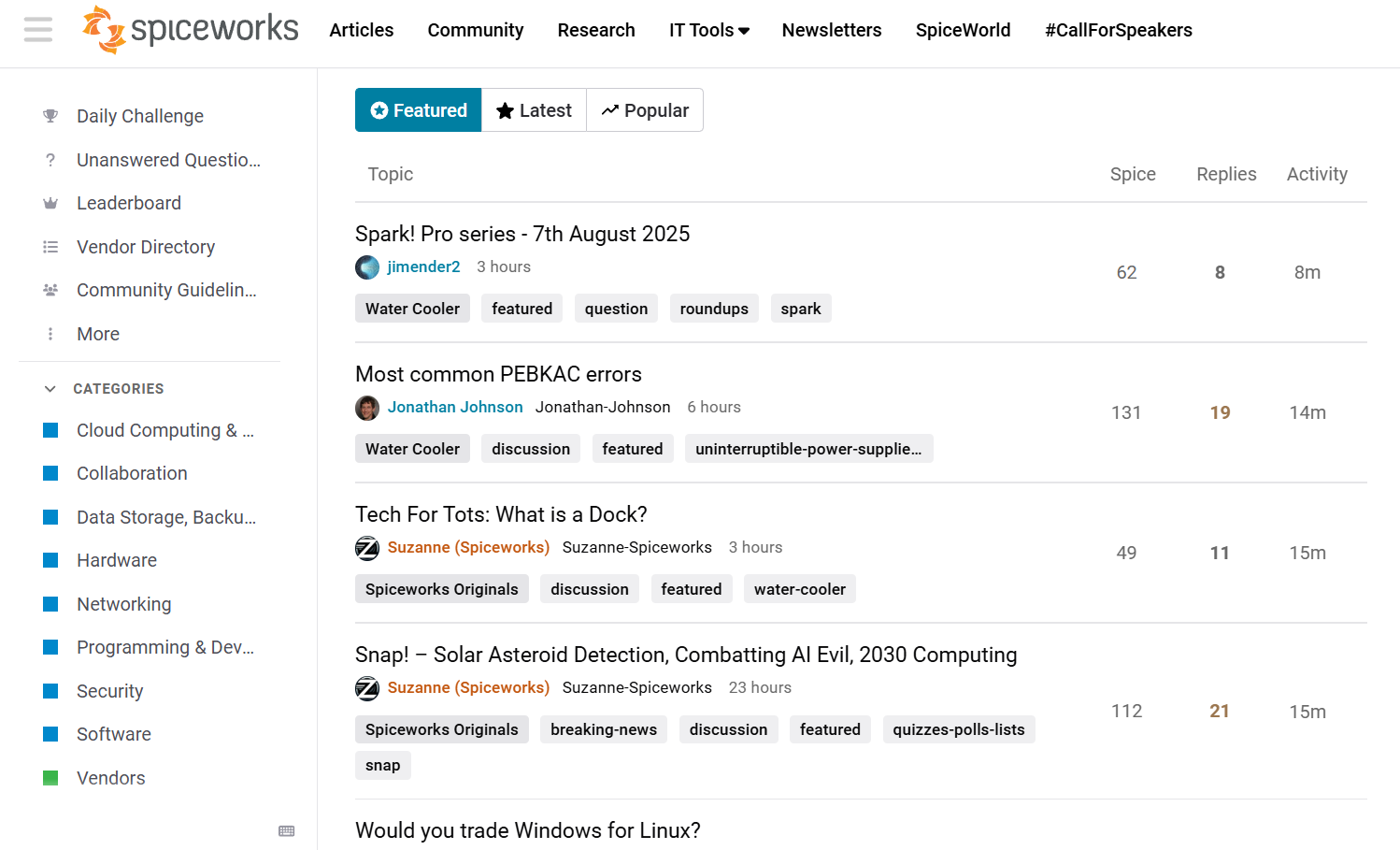1400x850 pixels.
Task: Click the quizzes-polls-lists tag
Action: (959, 729)
